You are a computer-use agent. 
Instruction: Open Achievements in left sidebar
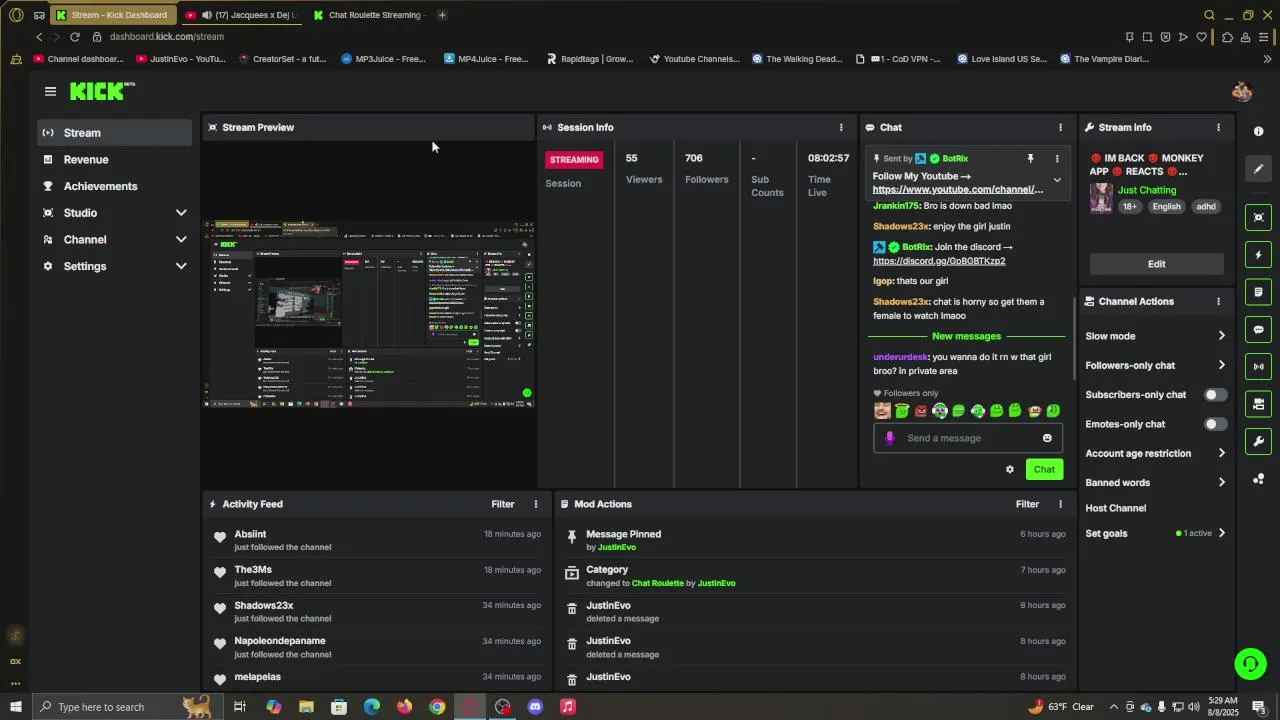click(x=115, y=186)
